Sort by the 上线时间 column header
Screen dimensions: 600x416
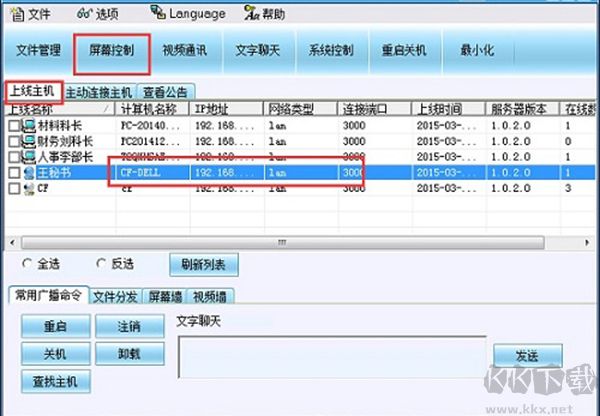(x=449, y=109)
